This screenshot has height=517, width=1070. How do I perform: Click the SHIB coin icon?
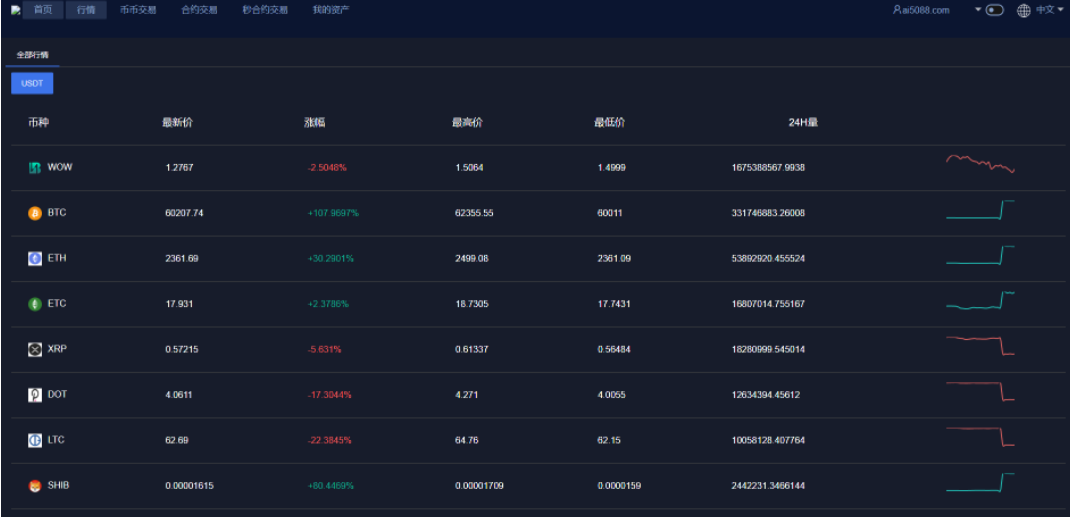point(35,486)
